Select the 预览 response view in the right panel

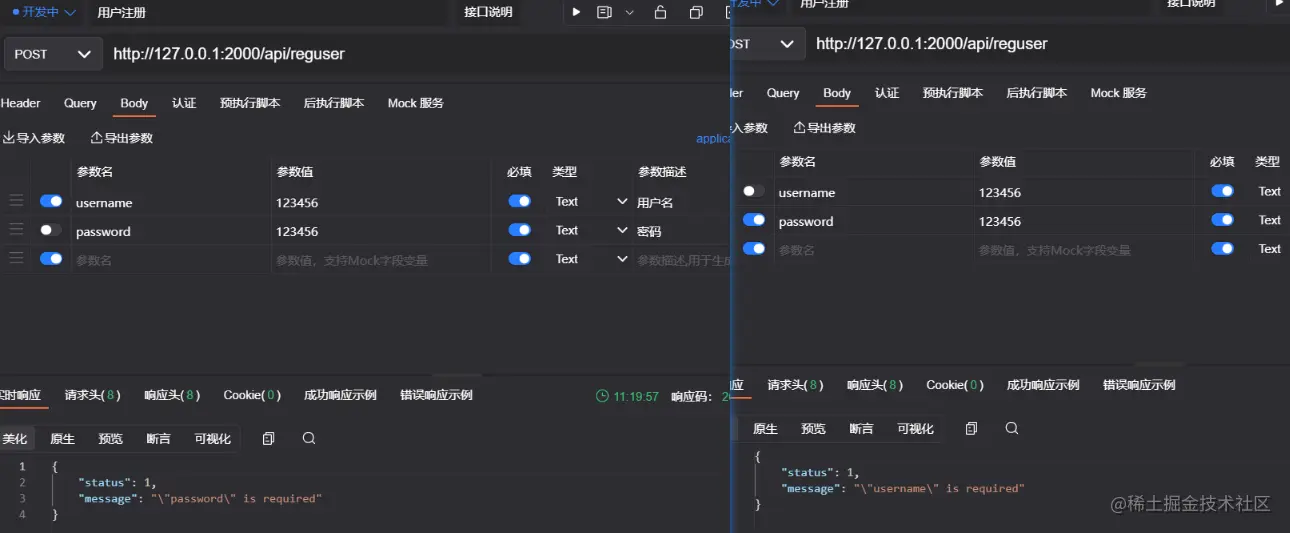point(813,429)
